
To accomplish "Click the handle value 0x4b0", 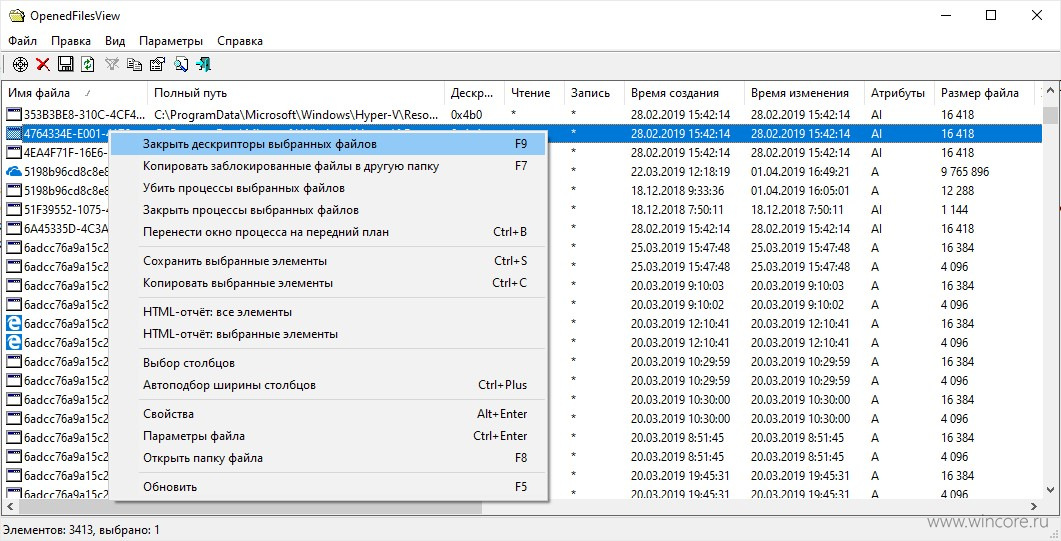I will (467, 114).
